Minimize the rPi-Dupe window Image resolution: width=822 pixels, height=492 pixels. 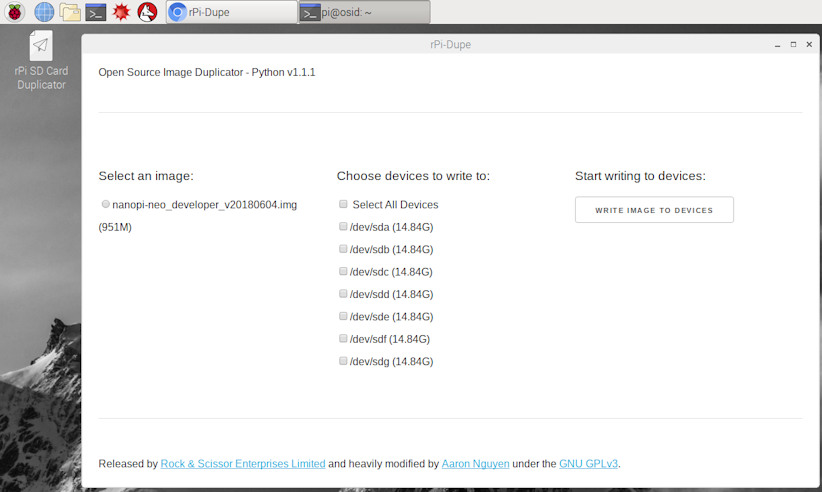point(777,45)
